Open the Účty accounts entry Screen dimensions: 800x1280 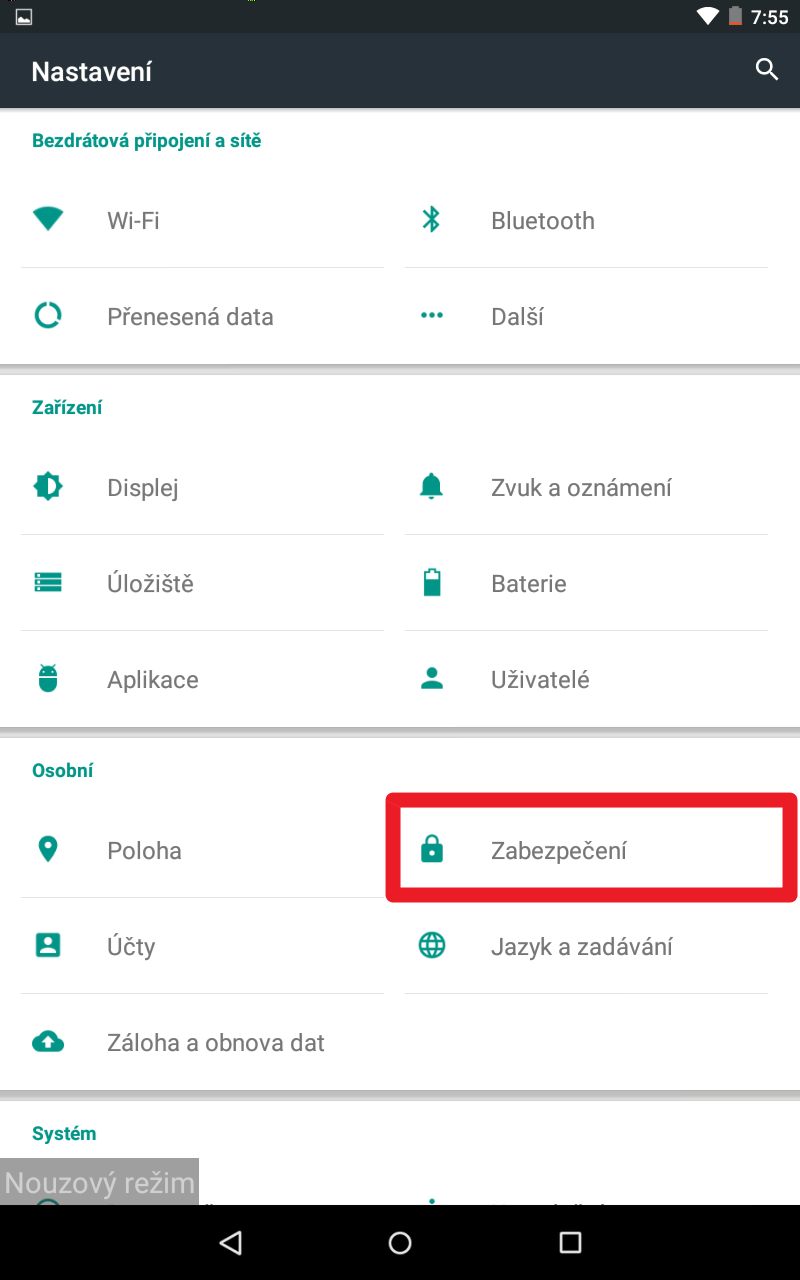tap(202, 946)
